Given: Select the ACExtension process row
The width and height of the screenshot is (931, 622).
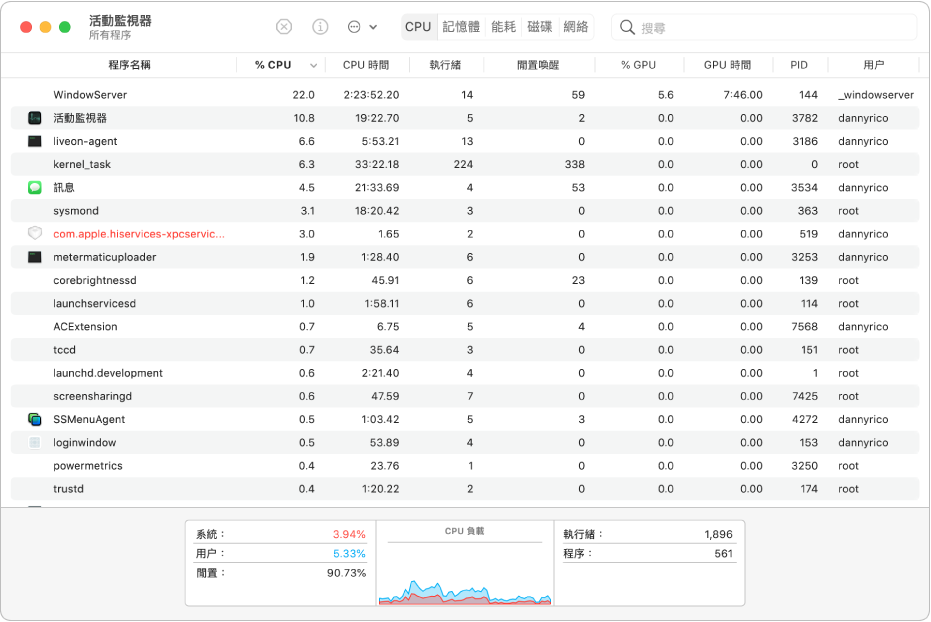Looking at the screenshot, I should [x=465, y=326].
